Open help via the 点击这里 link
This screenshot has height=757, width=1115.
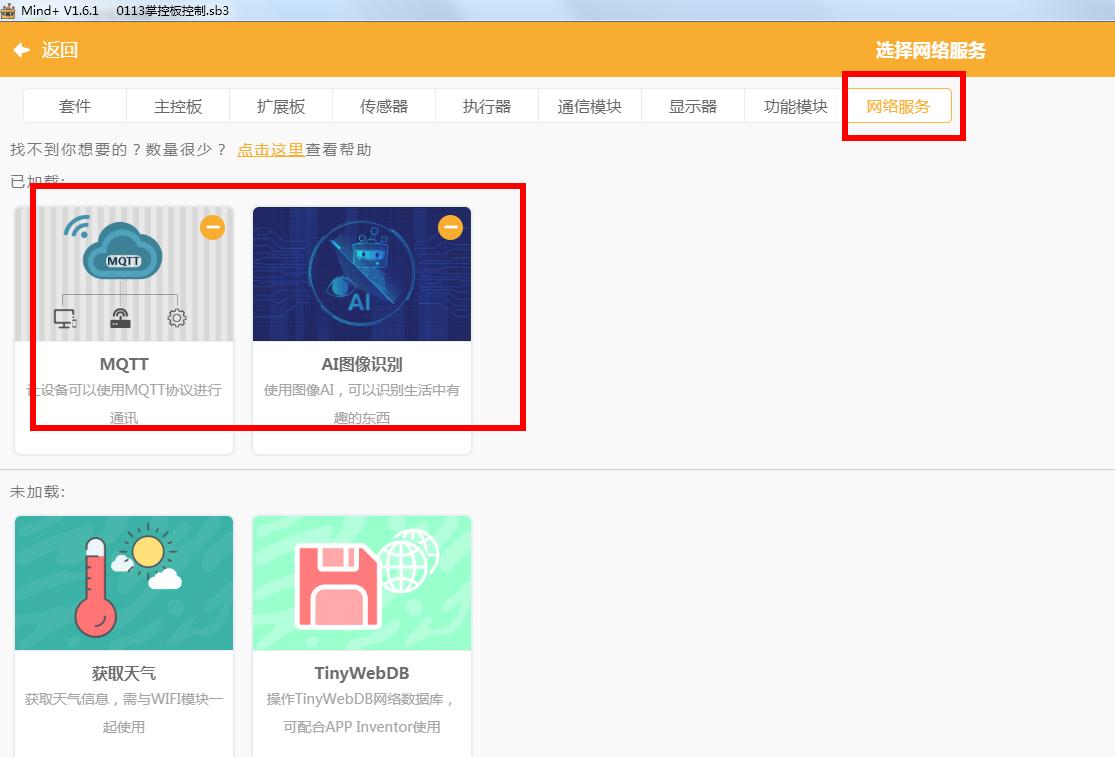[x=270, y=149]
